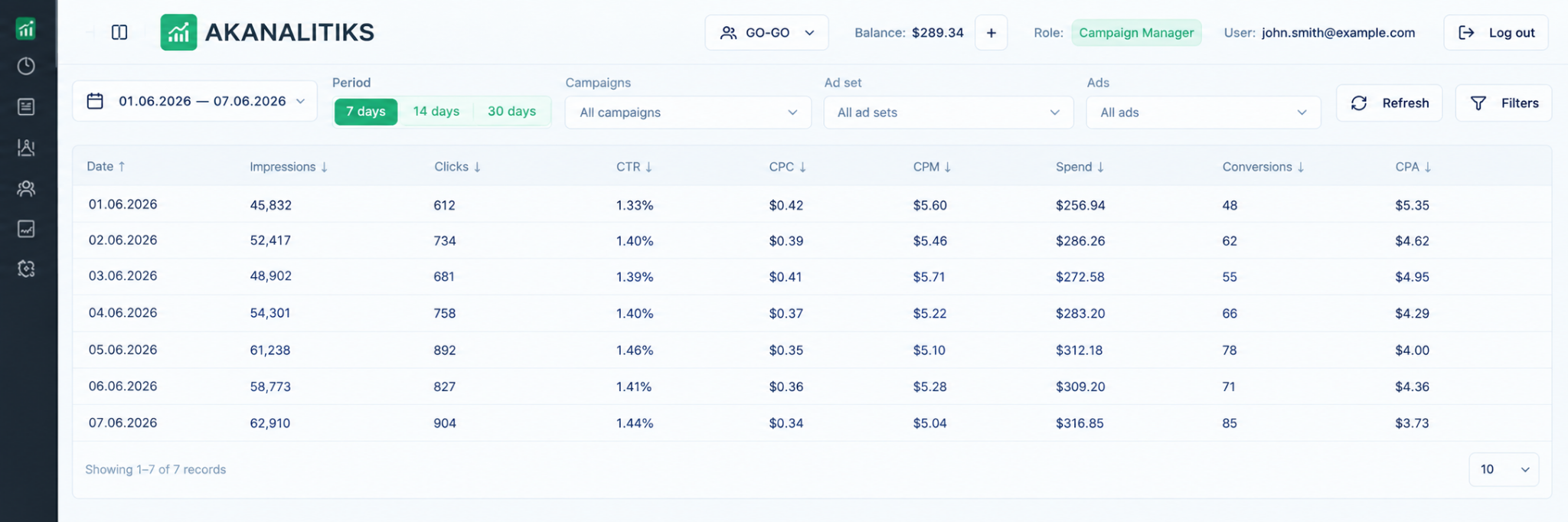Click the CTR value 1.46%
The image size is (1568, 522).
pos(635,351)
